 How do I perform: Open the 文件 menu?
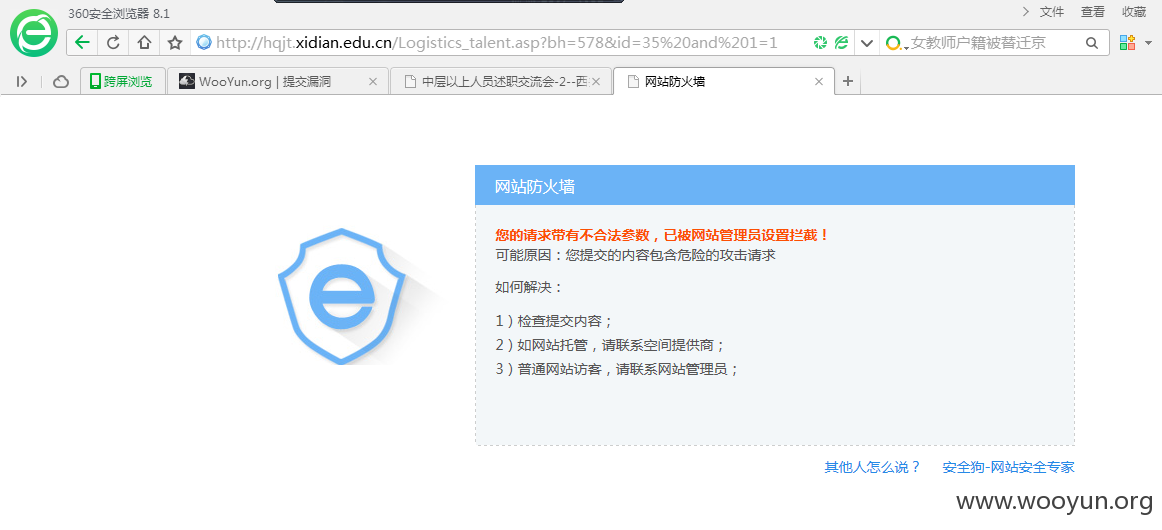pos(1052,11)
